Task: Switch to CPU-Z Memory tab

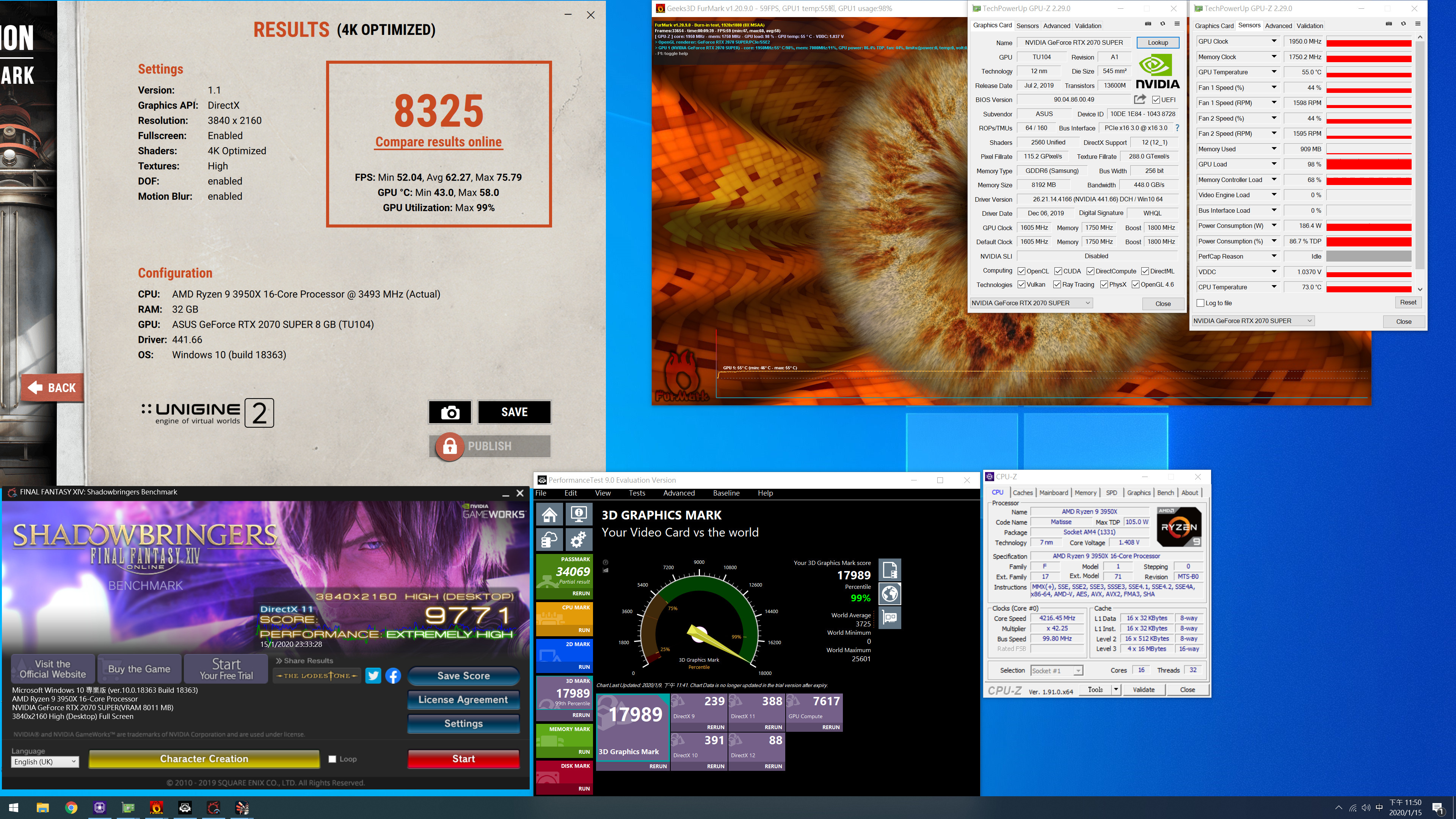Action: (x=1085, y=493)
